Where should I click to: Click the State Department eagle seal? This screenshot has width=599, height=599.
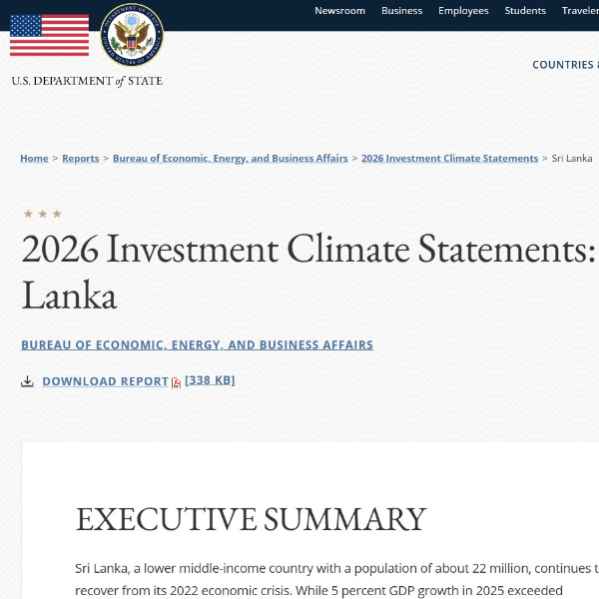pyautogui.click(x=132, y=35)
